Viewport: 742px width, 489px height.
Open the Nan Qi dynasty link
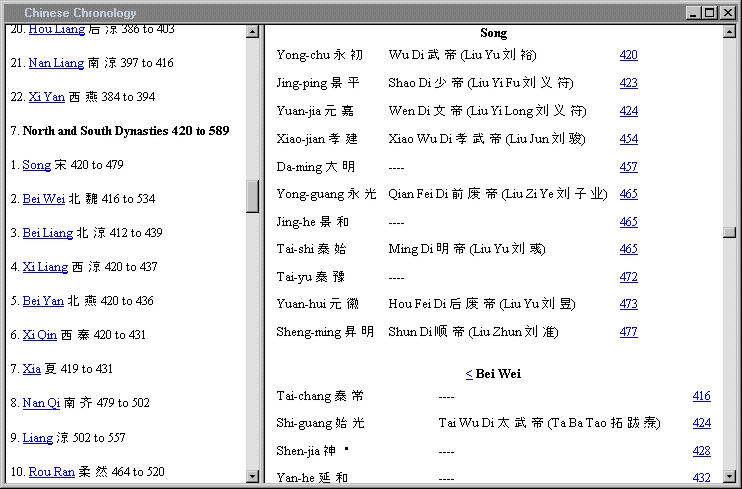tap(41, 403)
